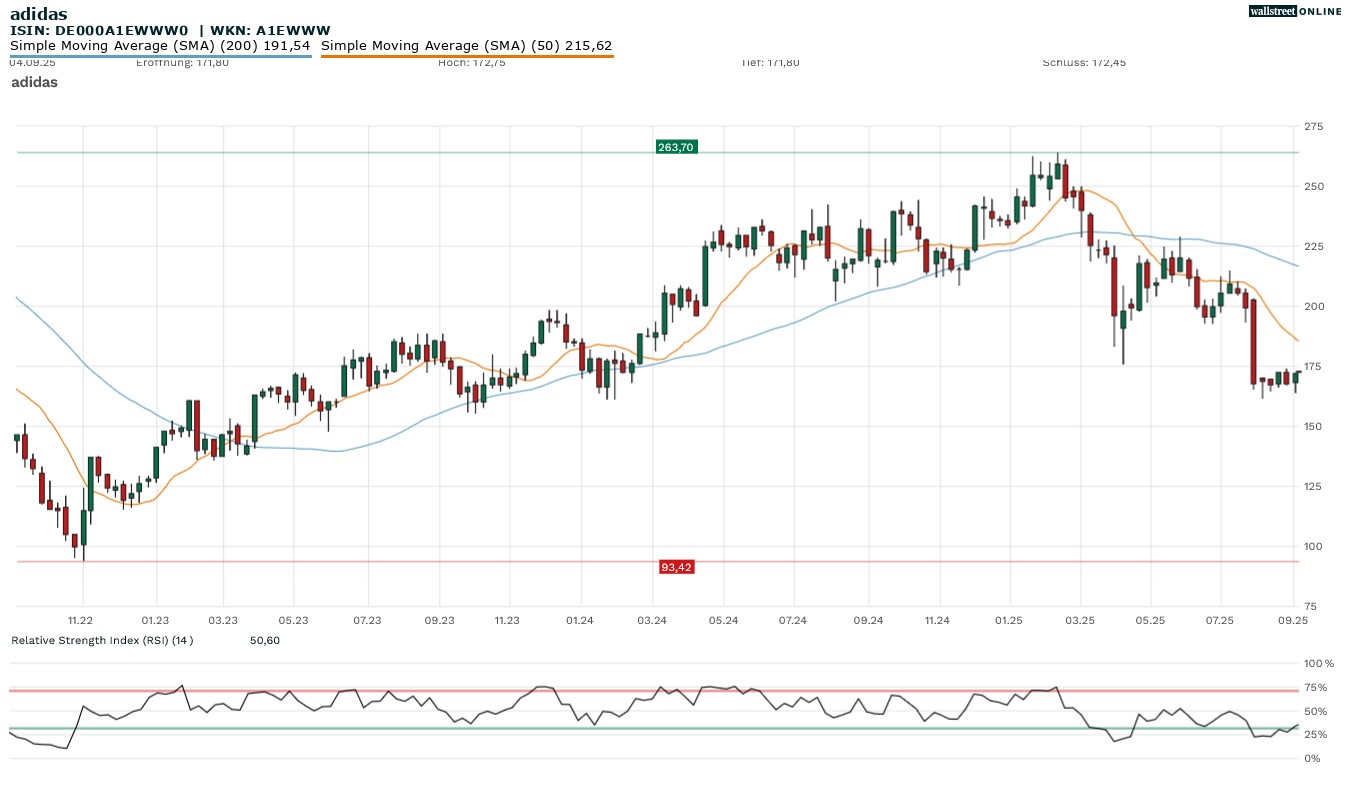Viewport: 1349px width, 786px height.
Task: Click the ISIN DE000A1EWWW0 text
Action: tap(99, 31)
